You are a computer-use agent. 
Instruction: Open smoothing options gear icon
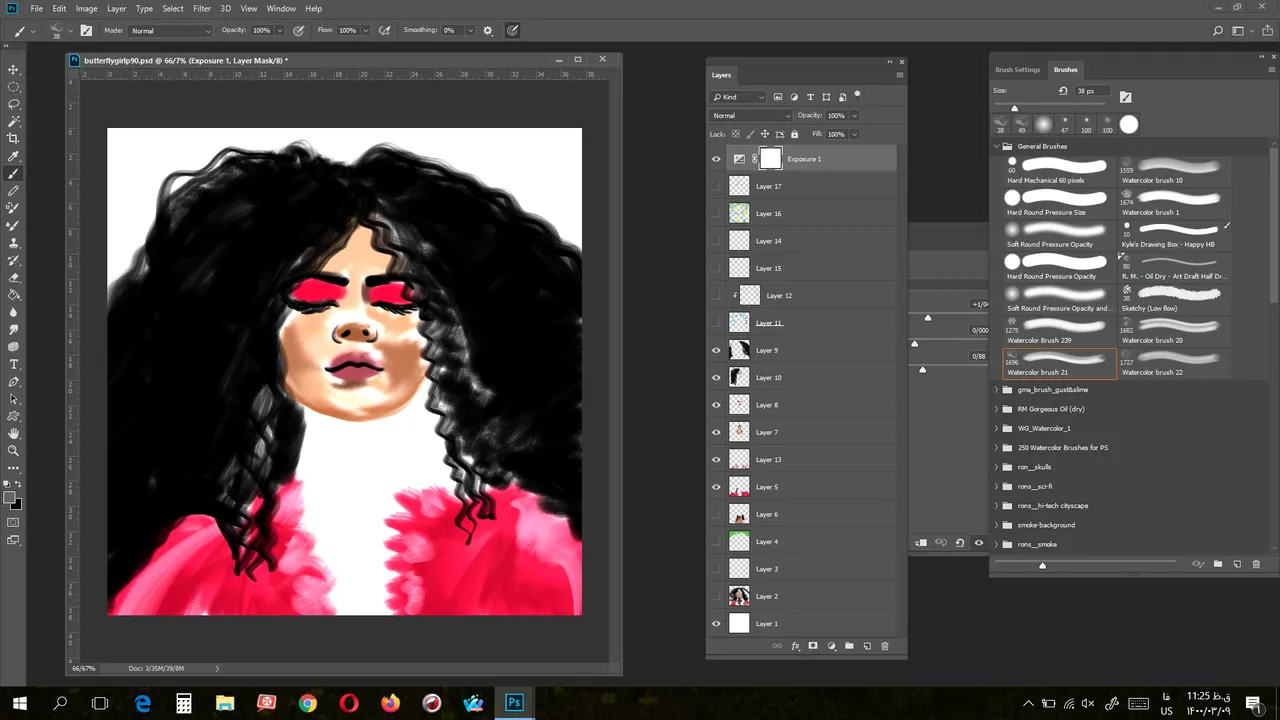click(488, 30)
